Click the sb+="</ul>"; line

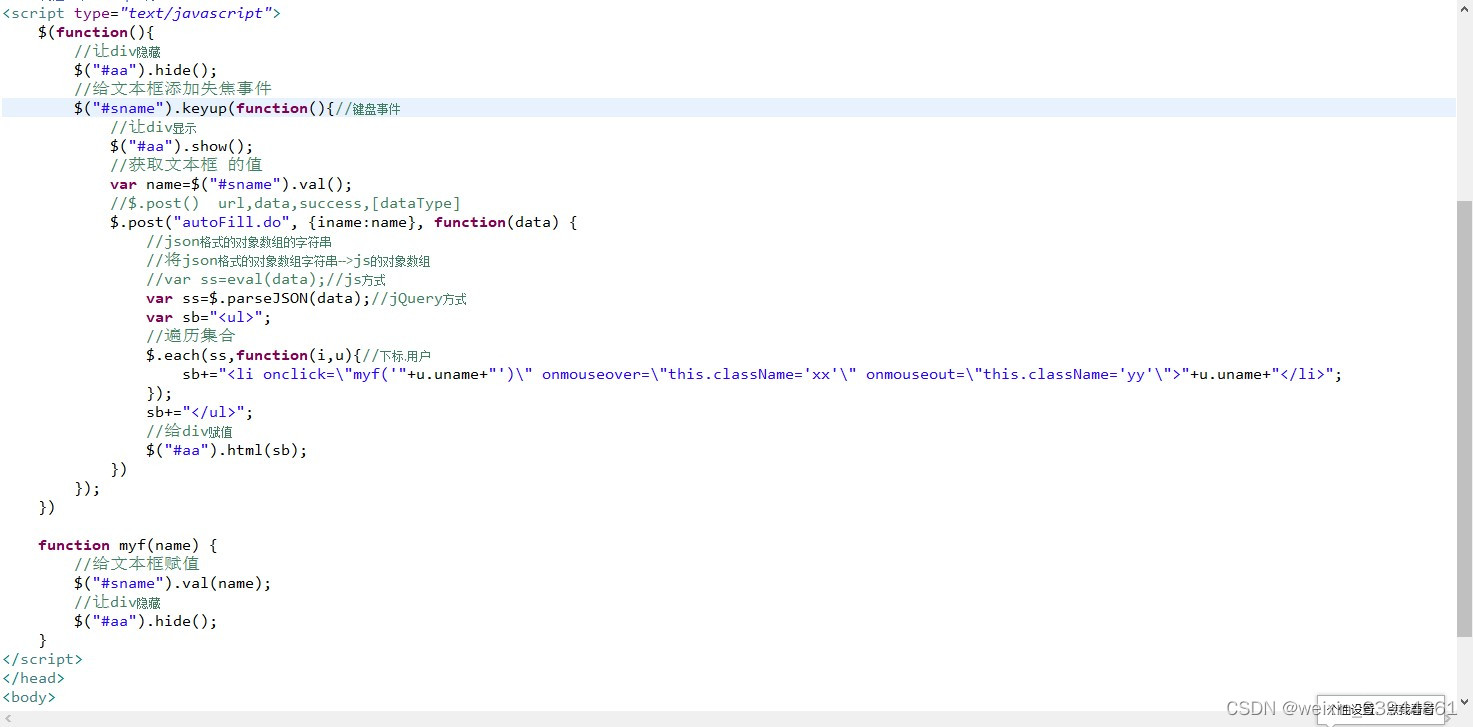click(x=199, y=412)
